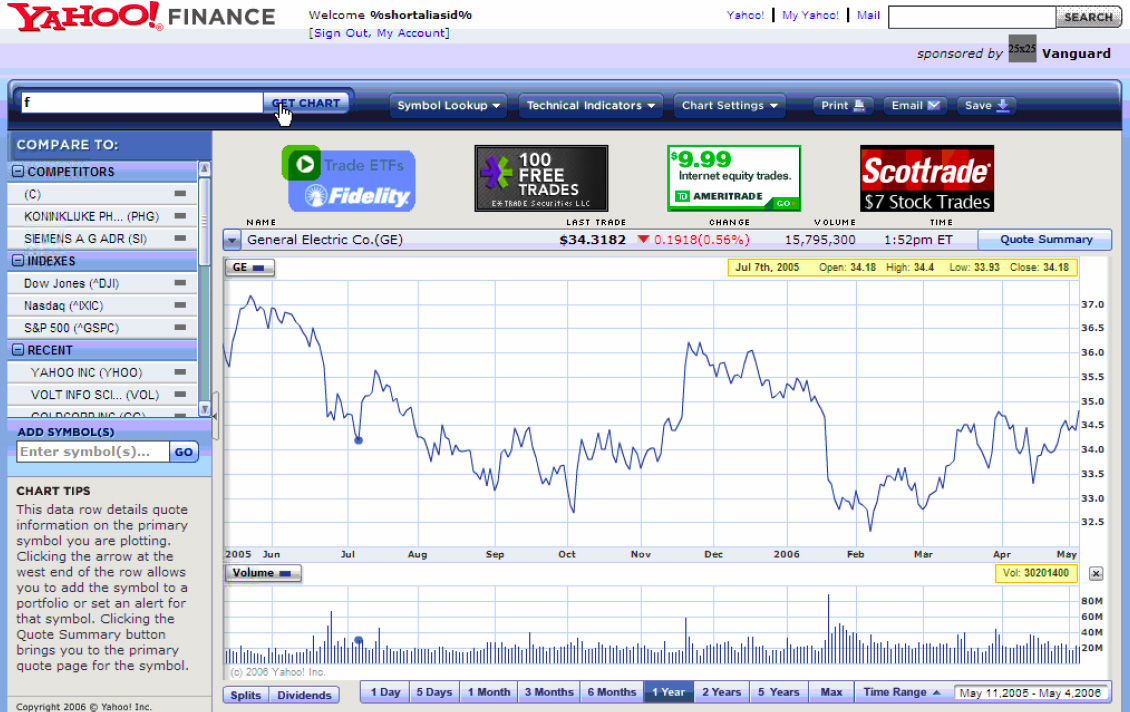Click the GE series color legend button

(249, 267)
